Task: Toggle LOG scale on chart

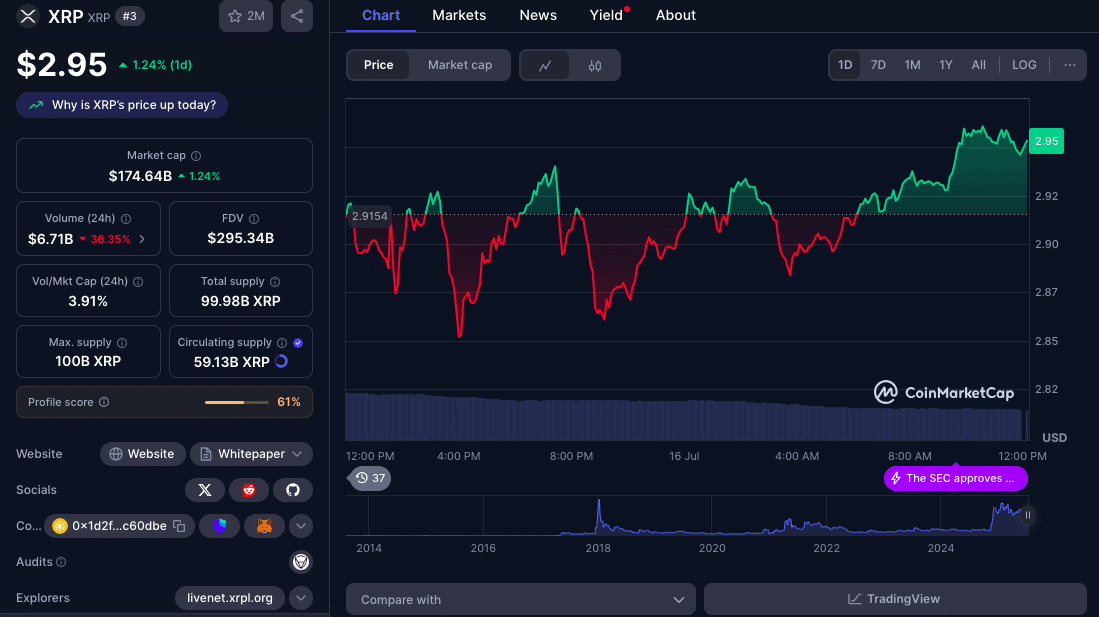Action: pyautogui.click(x=1024, y=65)
